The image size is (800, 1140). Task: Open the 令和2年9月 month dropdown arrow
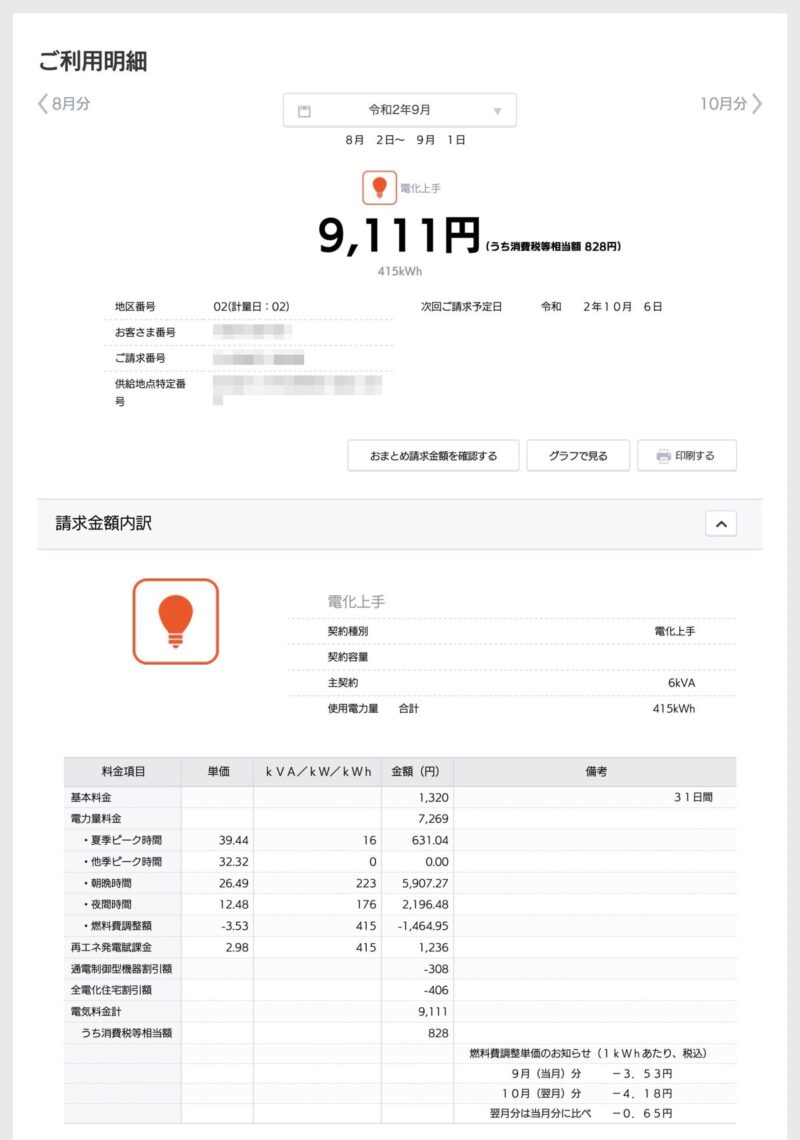(x=497, y=111)
